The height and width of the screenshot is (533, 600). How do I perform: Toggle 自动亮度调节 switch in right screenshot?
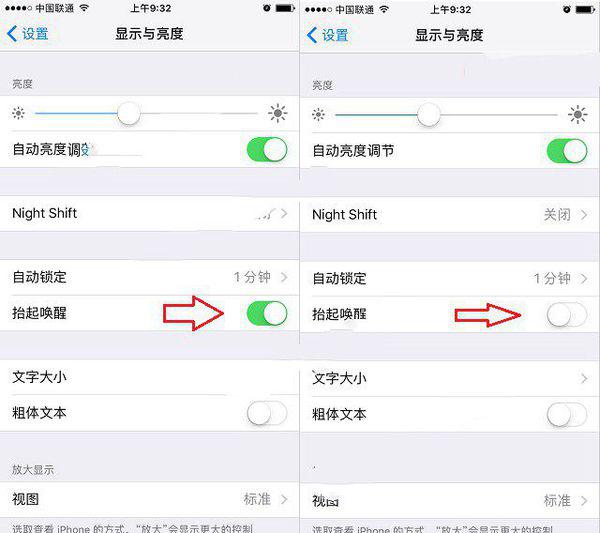567,151
